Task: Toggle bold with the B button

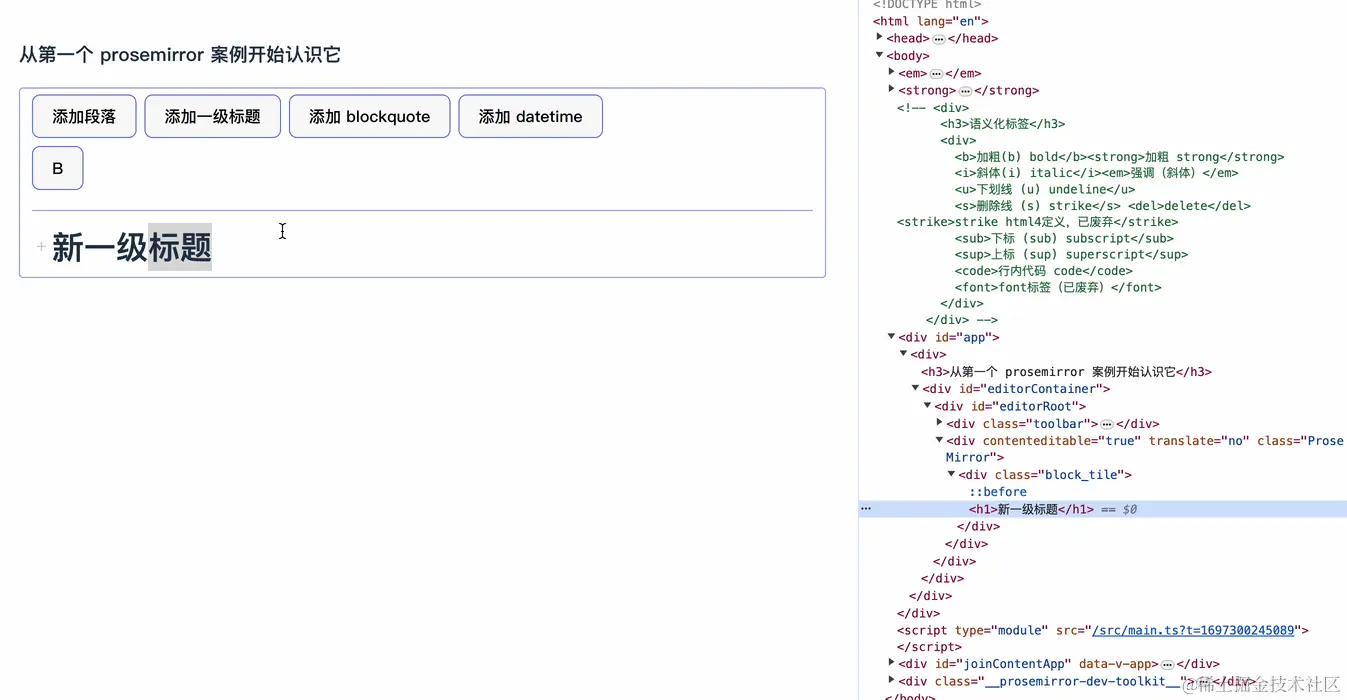Action: pos(57,168)
